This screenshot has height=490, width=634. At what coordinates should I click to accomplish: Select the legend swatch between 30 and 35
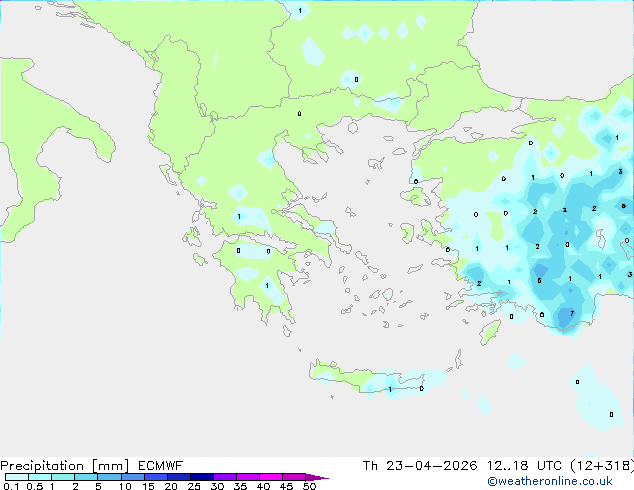click(x=225, y=477)
